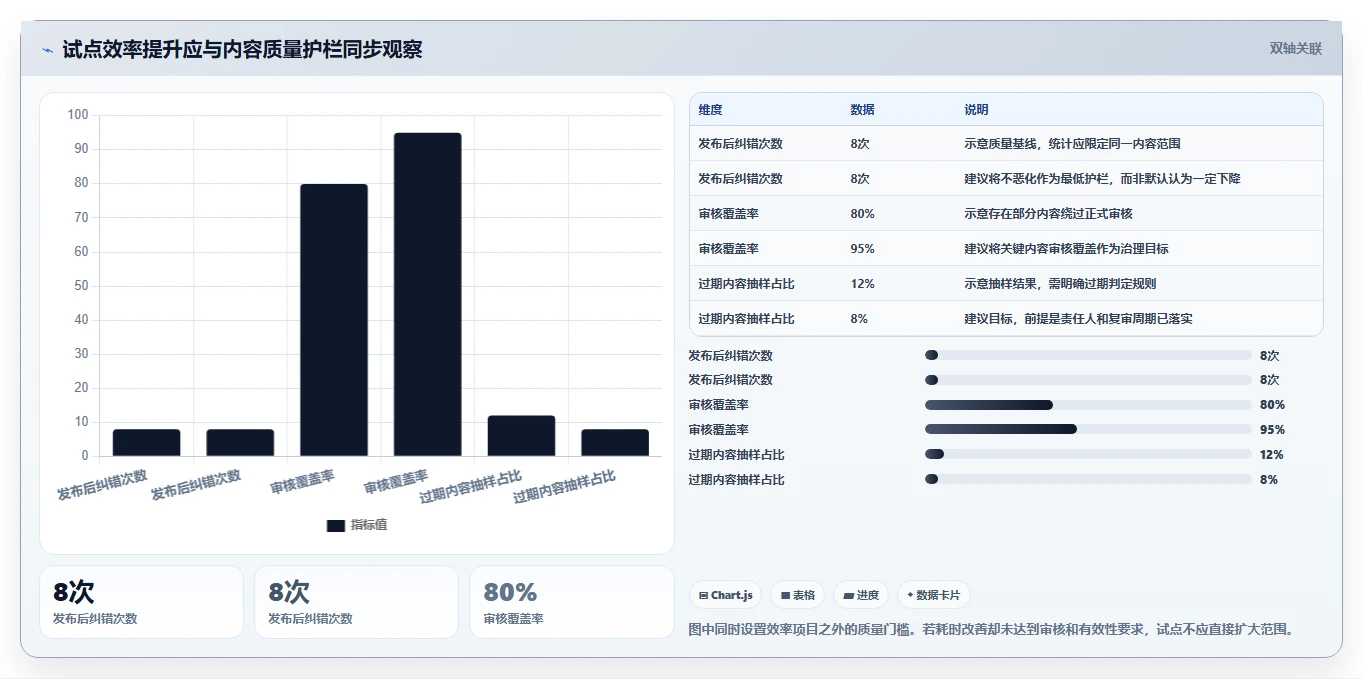Toggle the 指标值 legend entry
Screen dimensions: 1363x679
click(x=357, y=525)
